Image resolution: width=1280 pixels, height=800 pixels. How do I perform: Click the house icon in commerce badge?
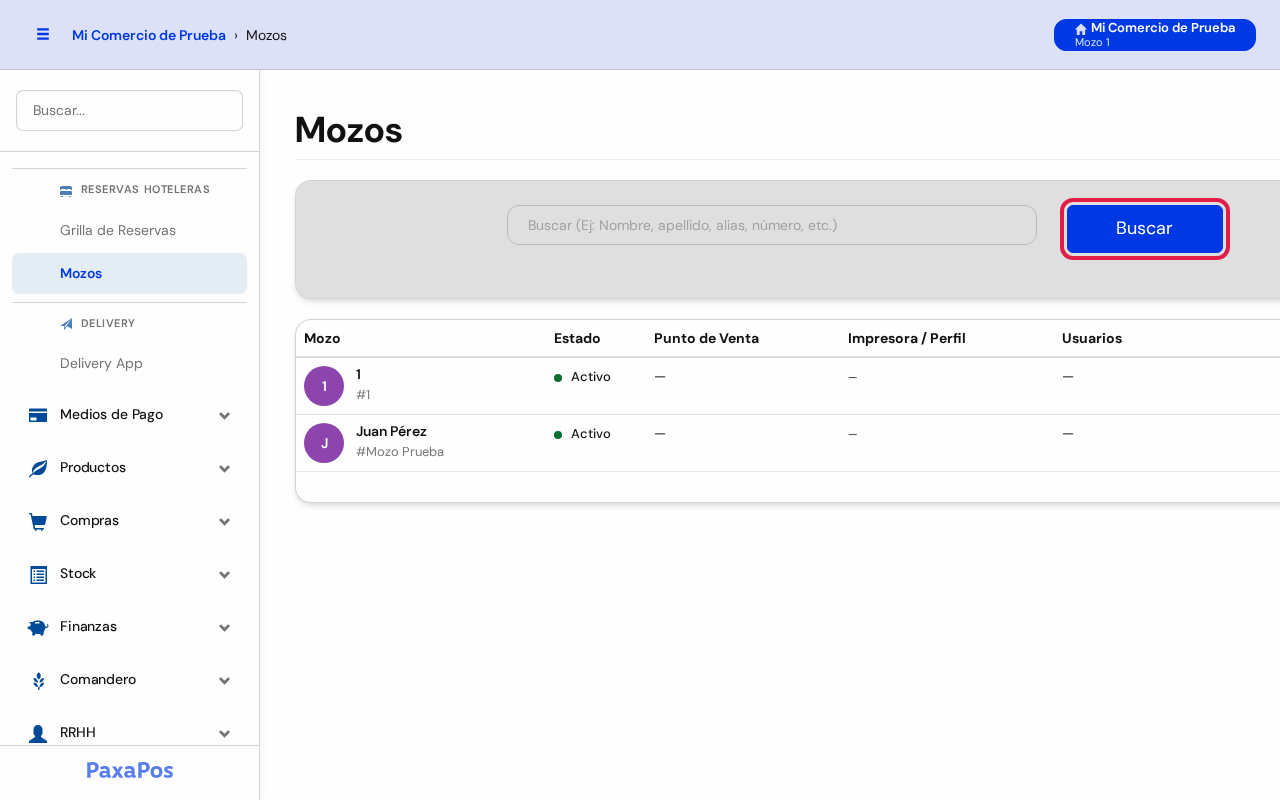pyautogui.click(x=1081, y=29)
